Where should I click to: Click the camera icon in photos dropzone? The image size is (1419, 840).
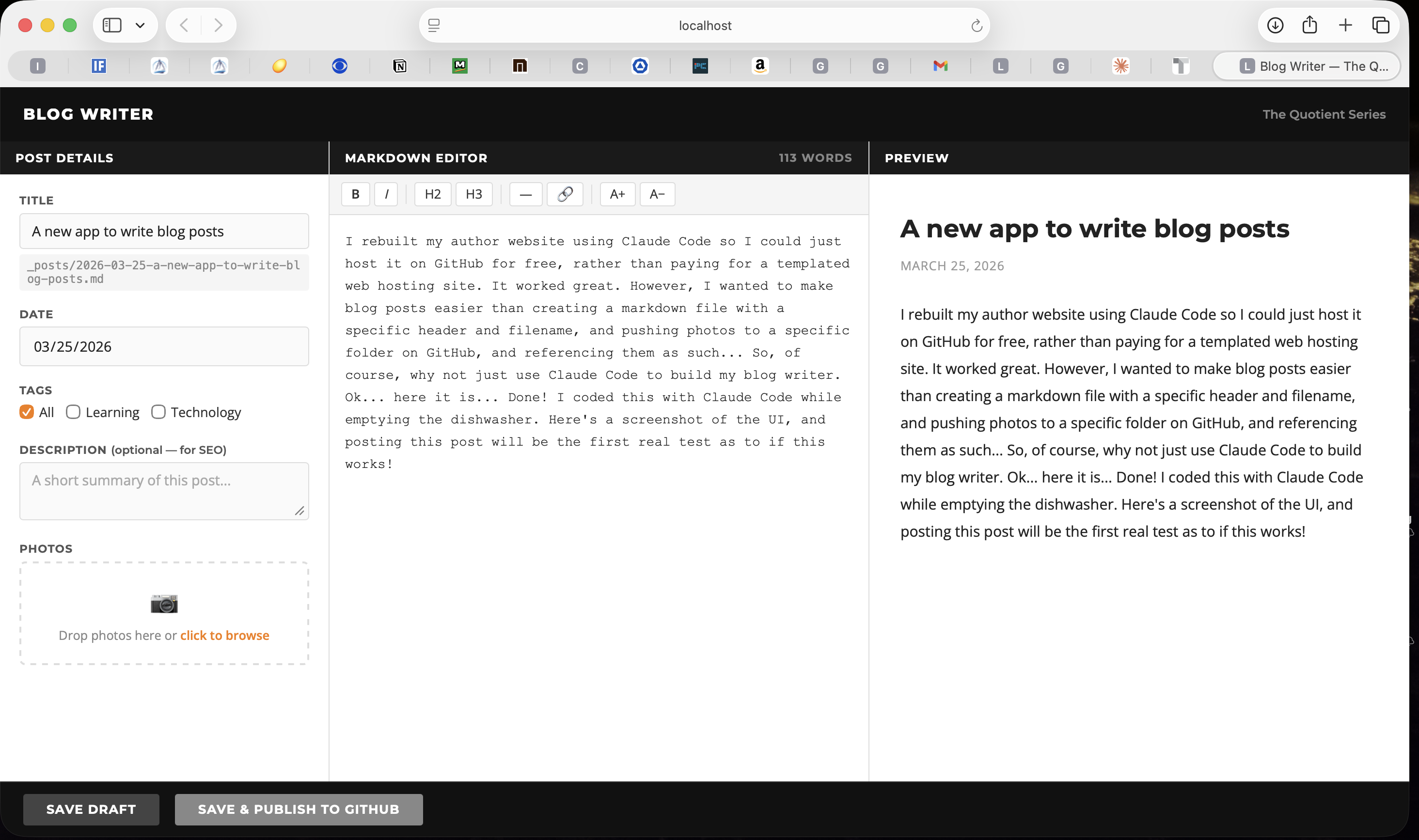click(164, 604)
